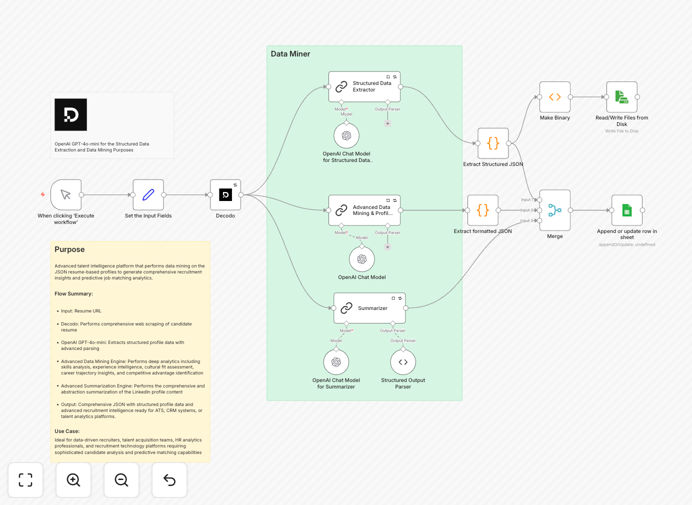Open OpenAI Chat Model for Structured Data
This screenshot has width=692, height=505.
pos(346,136)
